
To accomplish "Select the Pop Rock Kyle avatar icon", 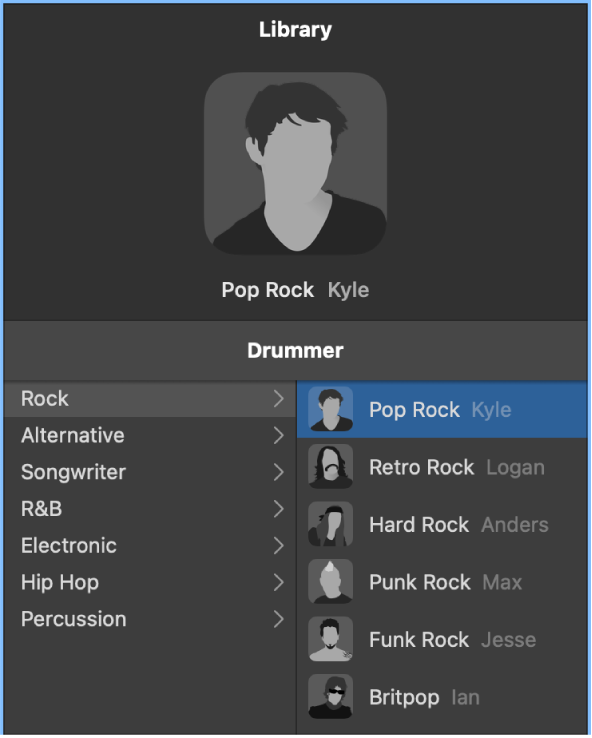I will [x=330, y=409].
